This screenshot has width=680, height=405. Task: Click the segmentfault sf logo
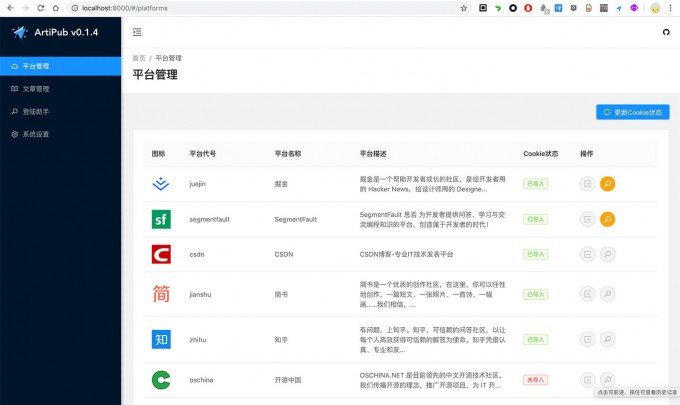click(x=161, y=219)
